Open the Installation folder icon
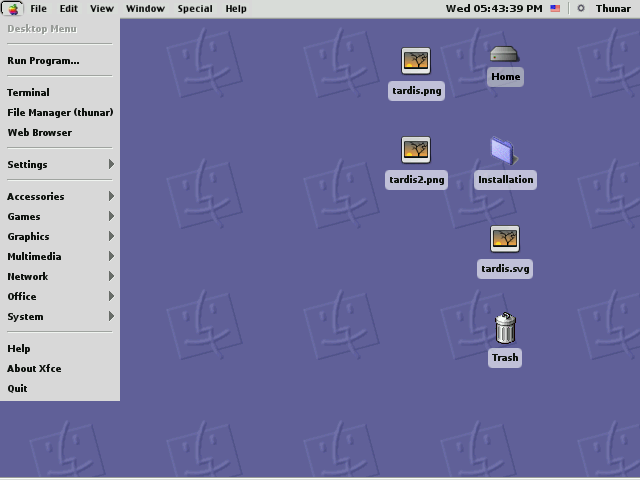 [x=505, y=151]
